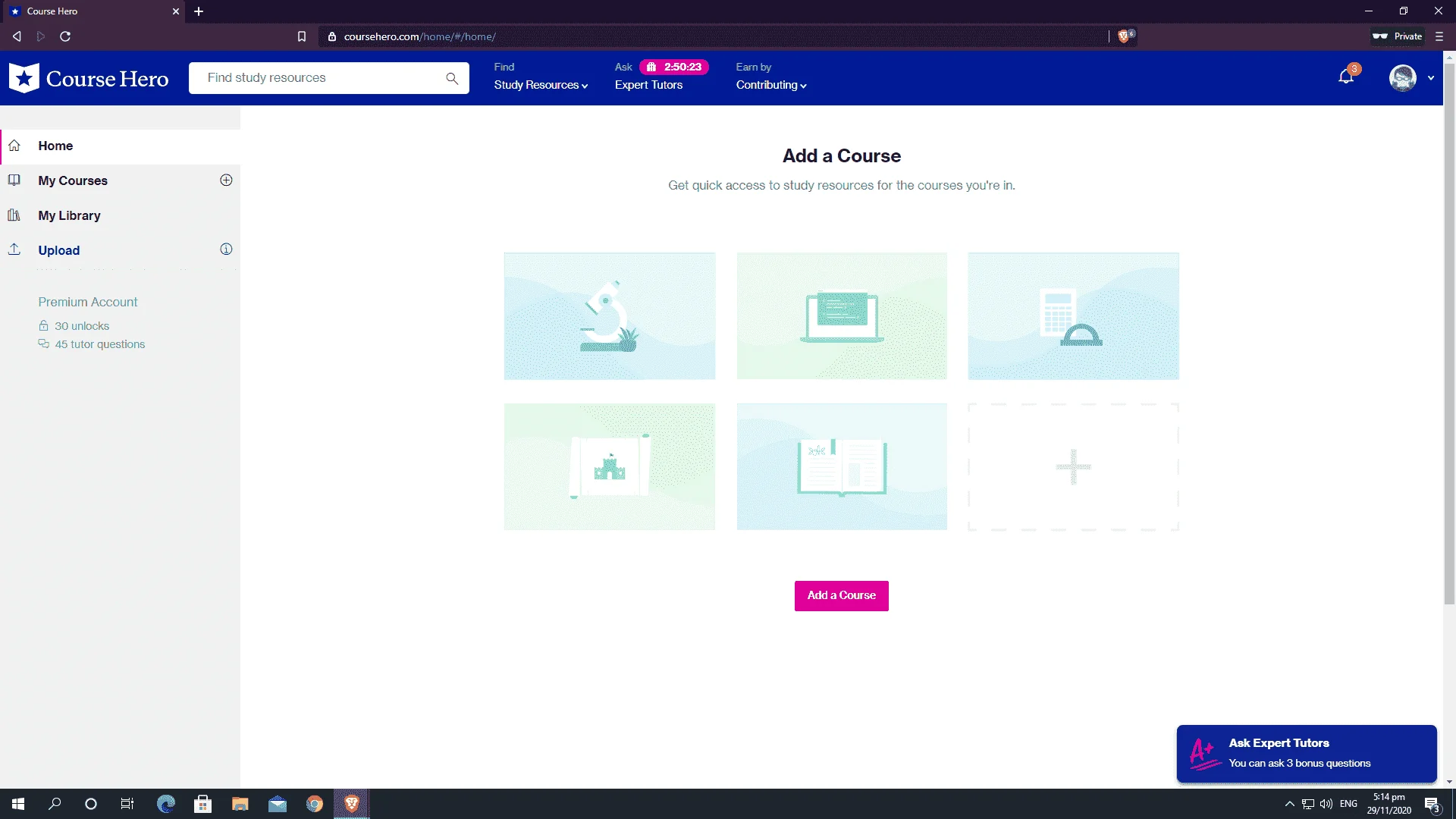The width and height of the screenshot is (1456, 819).
Task: Click the search magnifier icon
Action: (x=452, y=78)
